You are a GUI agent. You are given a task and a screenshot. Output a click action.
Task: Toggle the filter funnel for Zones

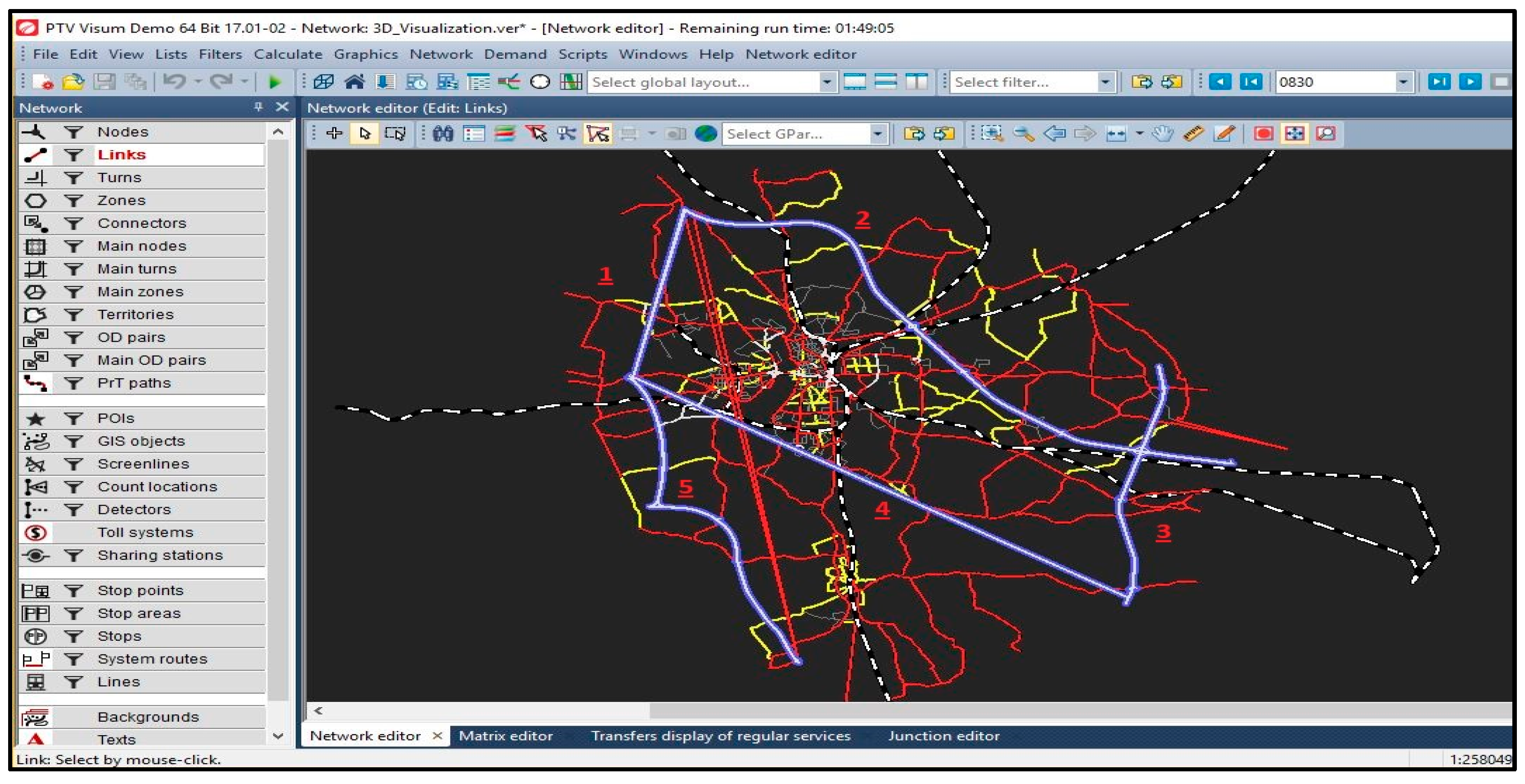tap(73, 201)
